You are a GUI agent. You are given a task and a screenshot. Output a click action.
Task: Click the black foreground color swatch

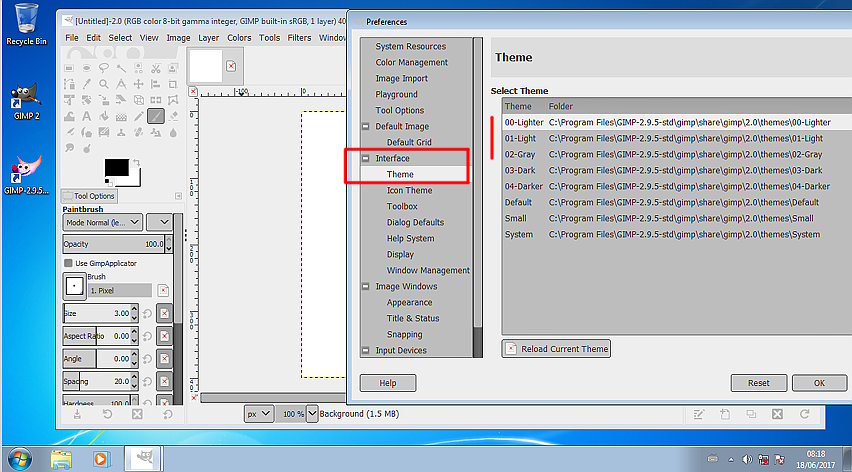(x=117, y=167)
